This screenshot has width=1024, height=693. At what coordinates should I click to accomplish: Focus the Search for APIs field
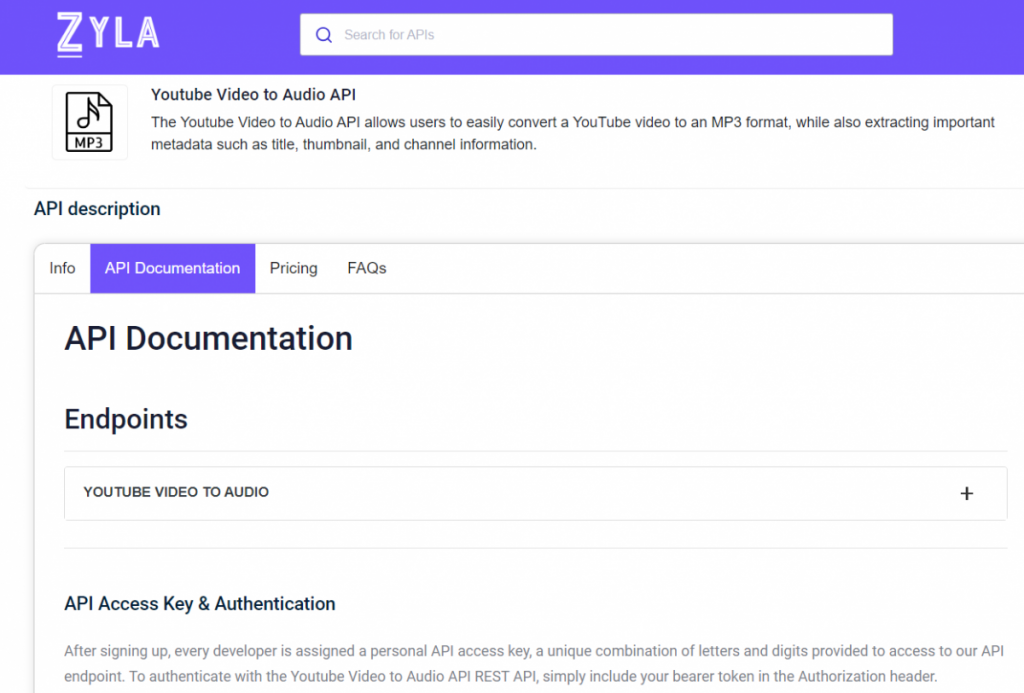coord(596,35)
